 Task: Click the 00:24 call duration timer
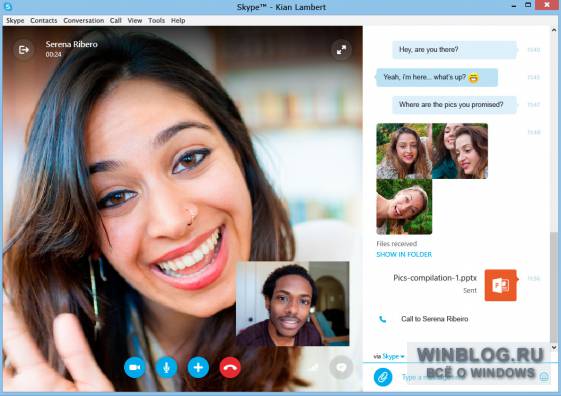(54, 55)
